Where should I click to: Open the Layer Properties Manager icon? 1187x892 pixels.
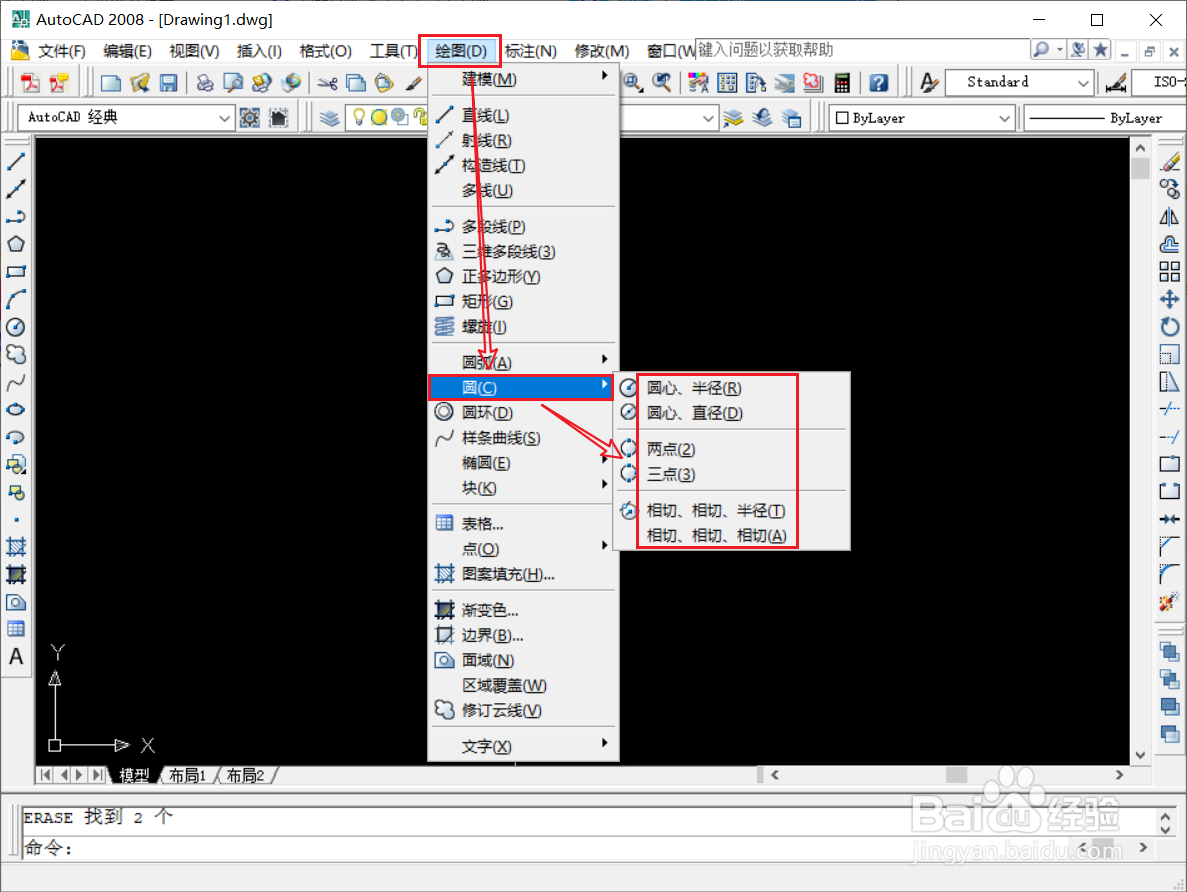tap(329, 118)
